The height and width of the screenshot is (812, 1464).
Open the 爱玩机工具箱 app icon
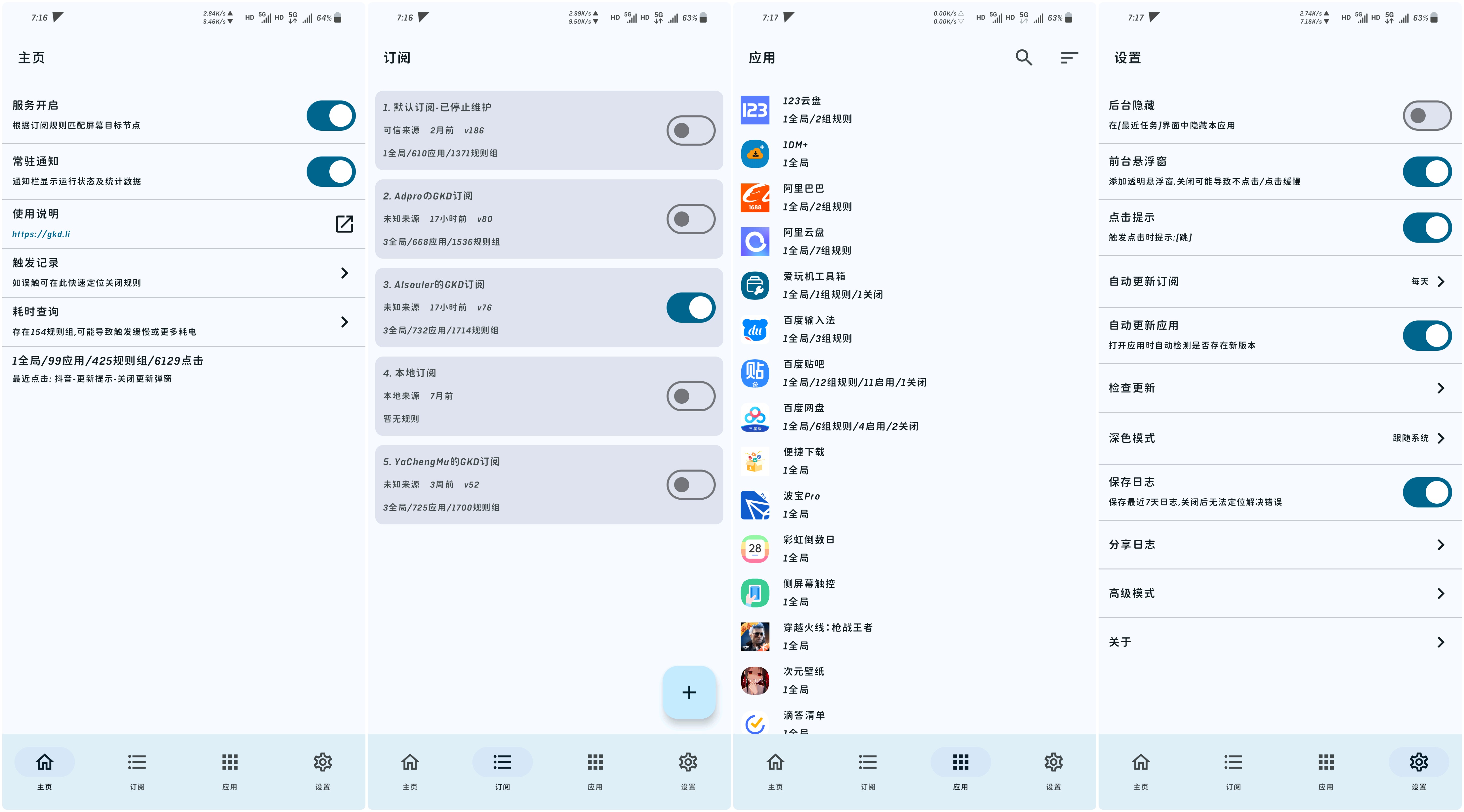coord(755,285)
